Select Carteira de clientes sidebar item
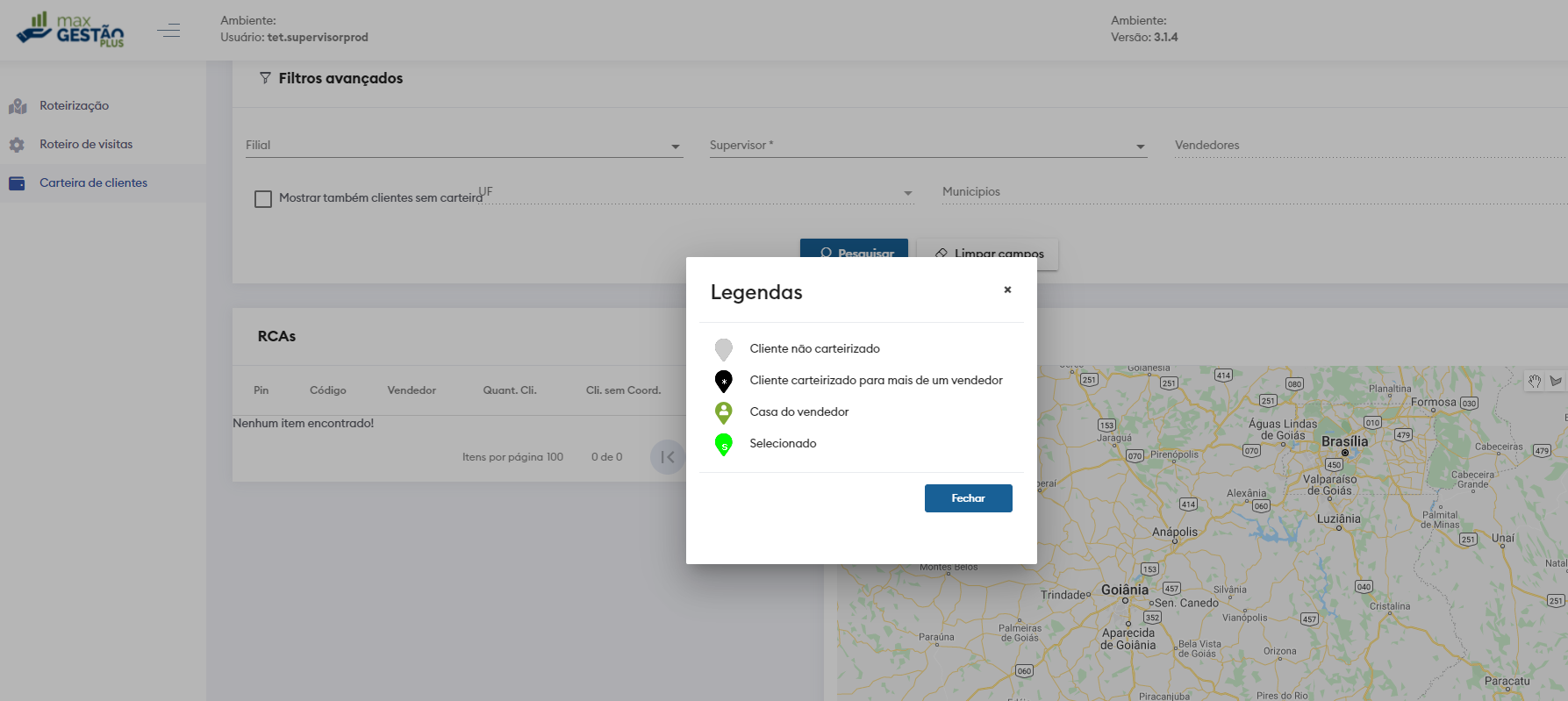This screenshot has height=701, width=1568. (x=93, y=183)
